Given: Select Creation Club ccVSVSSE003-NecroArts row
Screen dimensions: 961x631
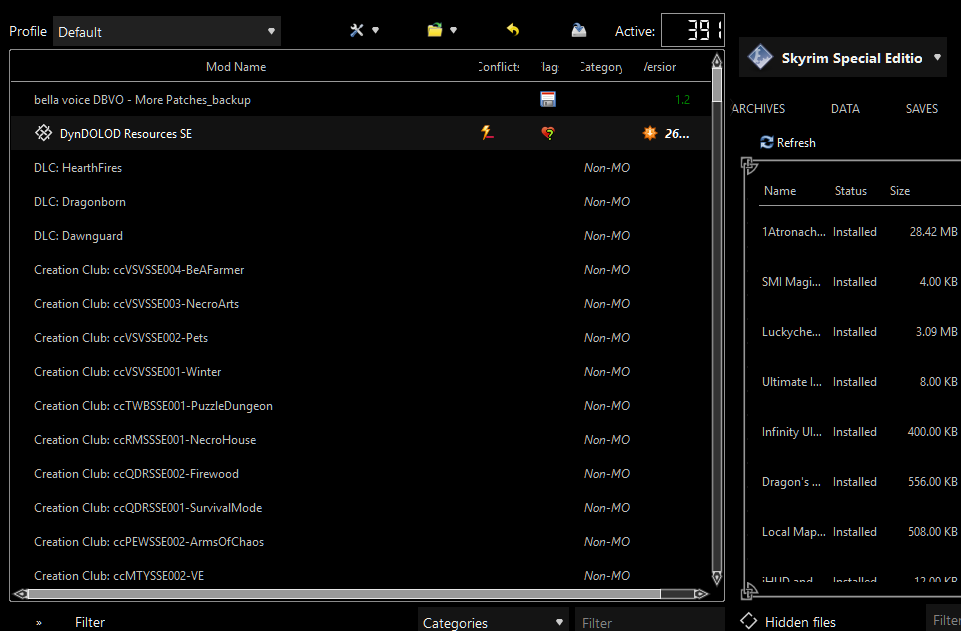Looking at the screenshot, I should [361, 303].
